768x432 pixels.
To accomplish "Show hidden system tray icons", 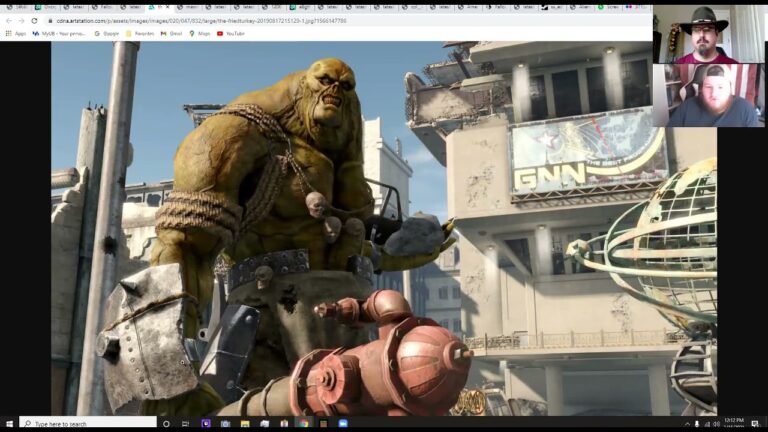I will [687, 424].
